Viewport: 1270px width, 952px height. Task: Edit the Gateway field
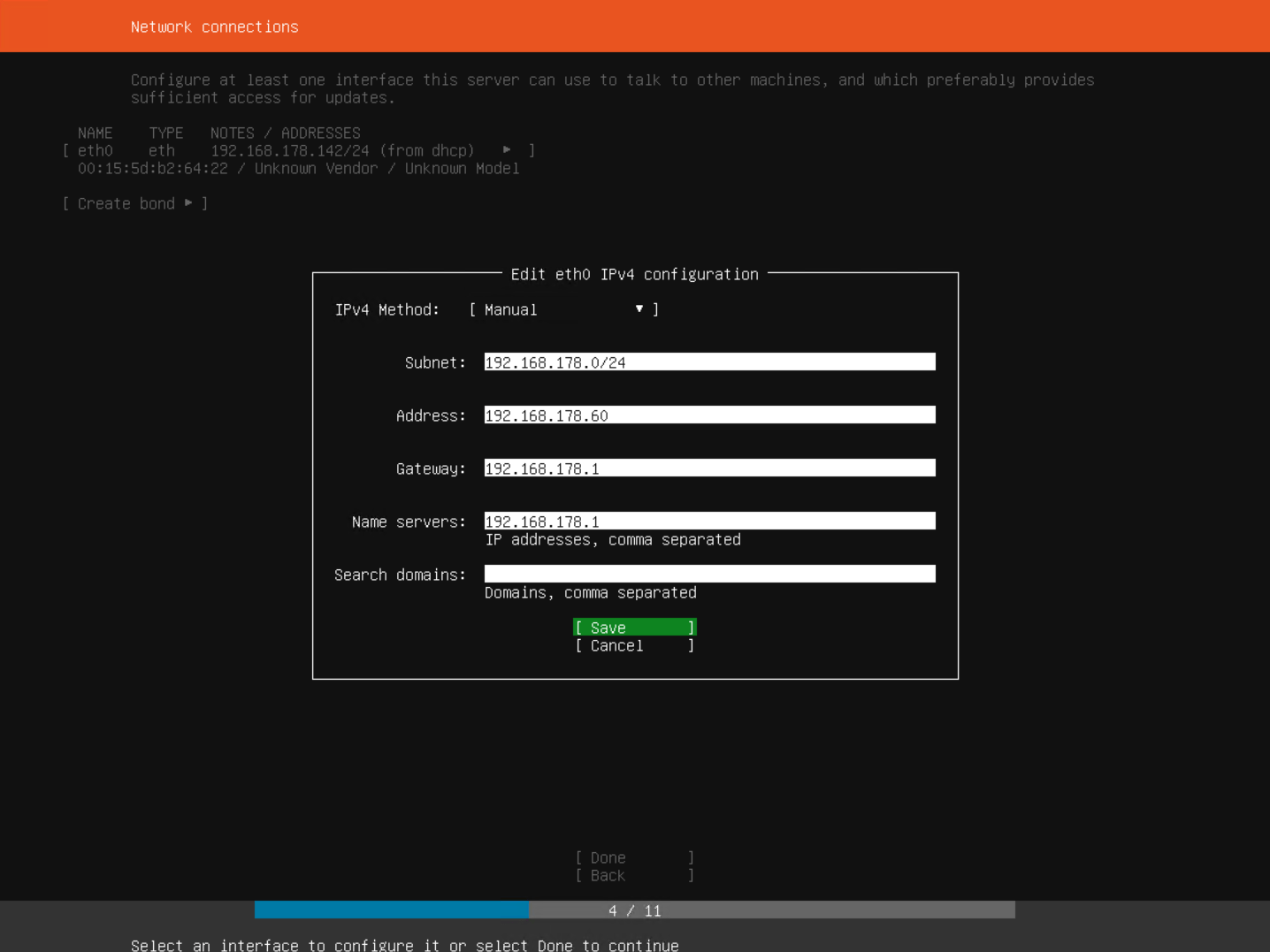[x=708, y=468]
